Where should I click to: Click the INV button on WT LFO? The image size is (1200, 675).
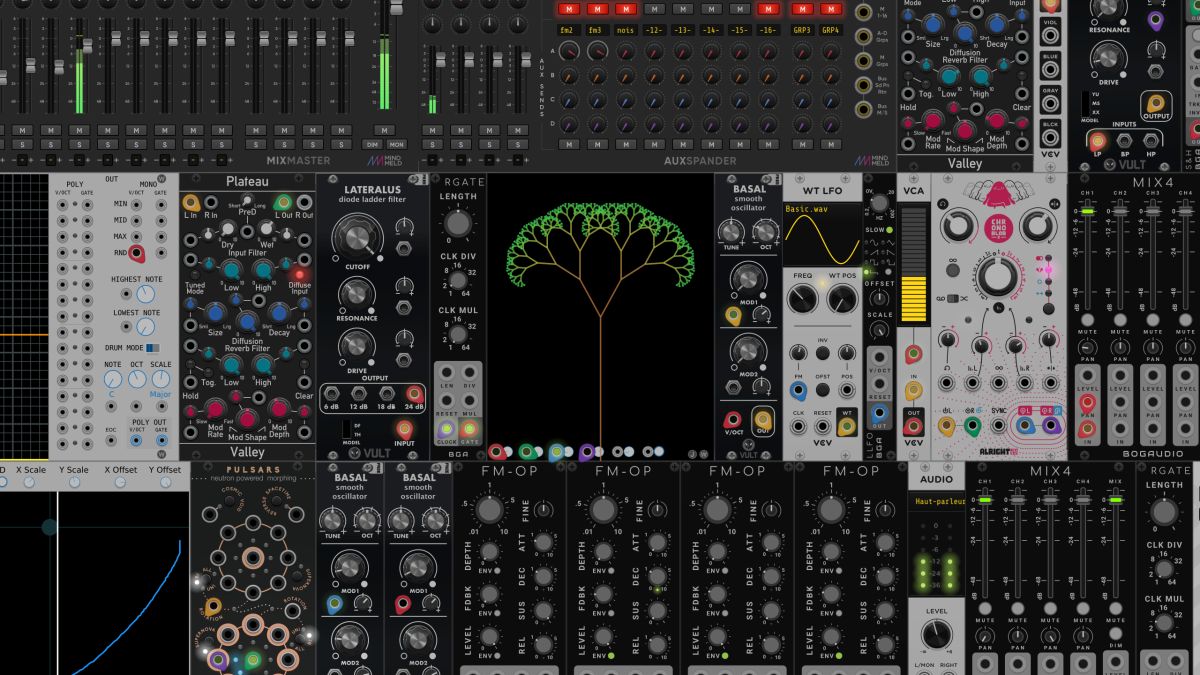[x=823, y=353]
